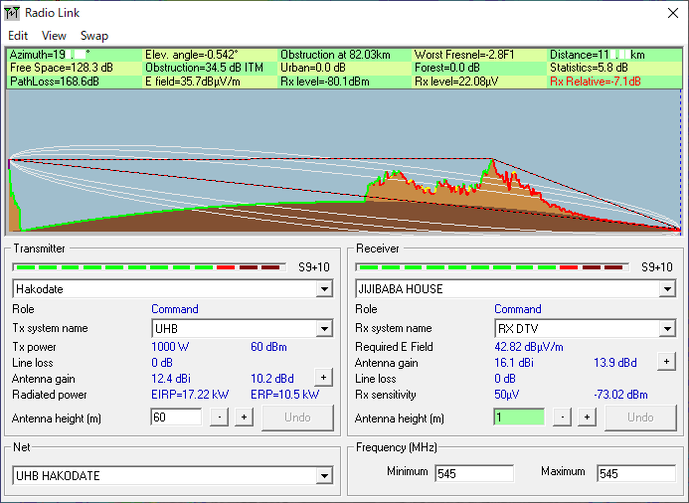The width and height of the screenshot is (689, 503).
Task: Click the 13.9 dBd receiver gain value
Action: 615,363
